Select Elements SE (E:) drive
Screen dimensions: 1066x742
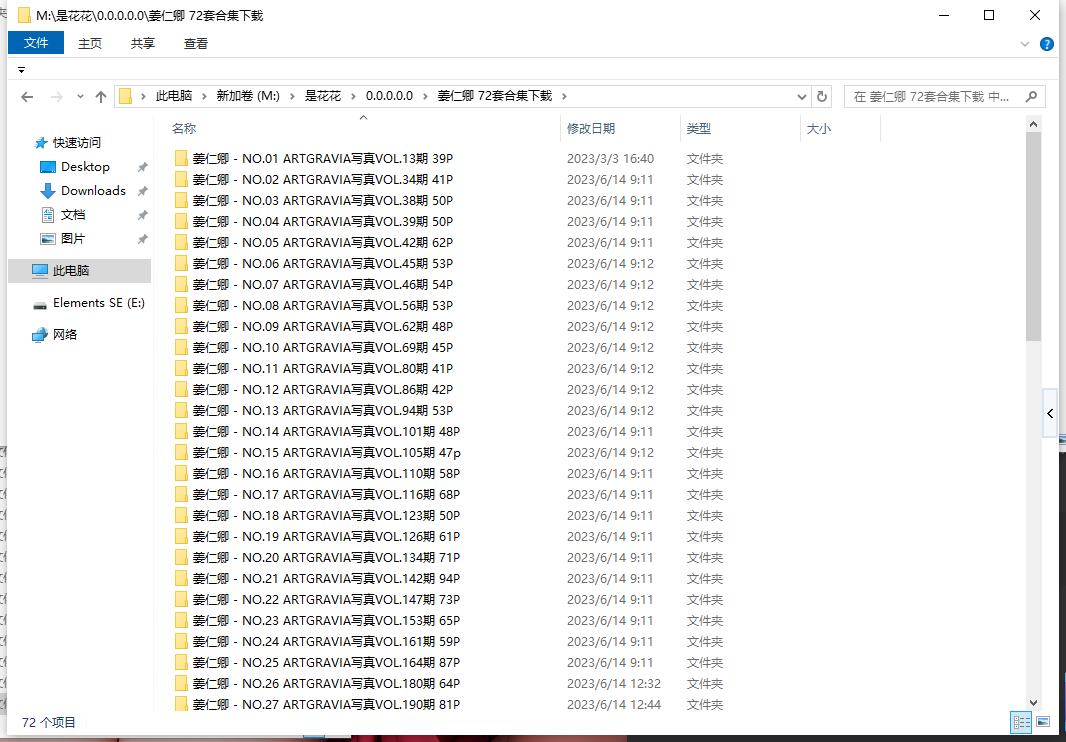click(99, 303)
